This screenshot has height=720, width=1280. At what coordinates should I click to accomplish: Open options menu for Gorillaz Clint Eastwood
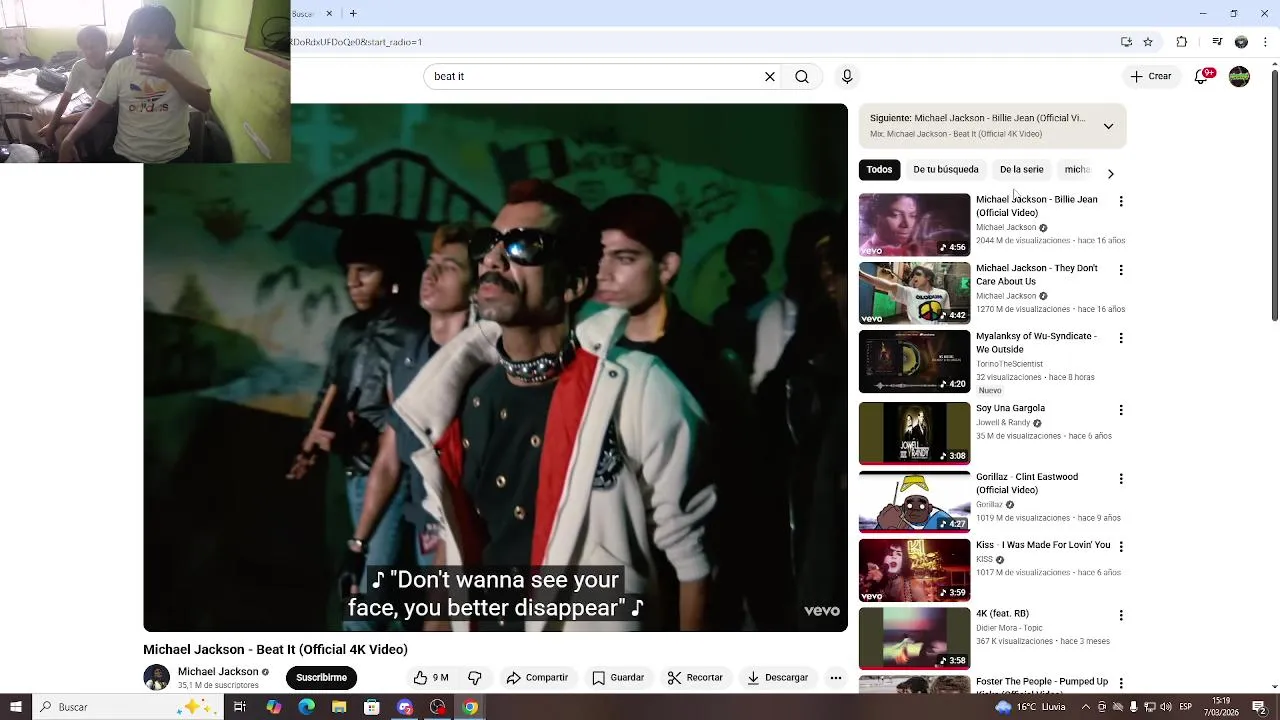coord(1121,479)
